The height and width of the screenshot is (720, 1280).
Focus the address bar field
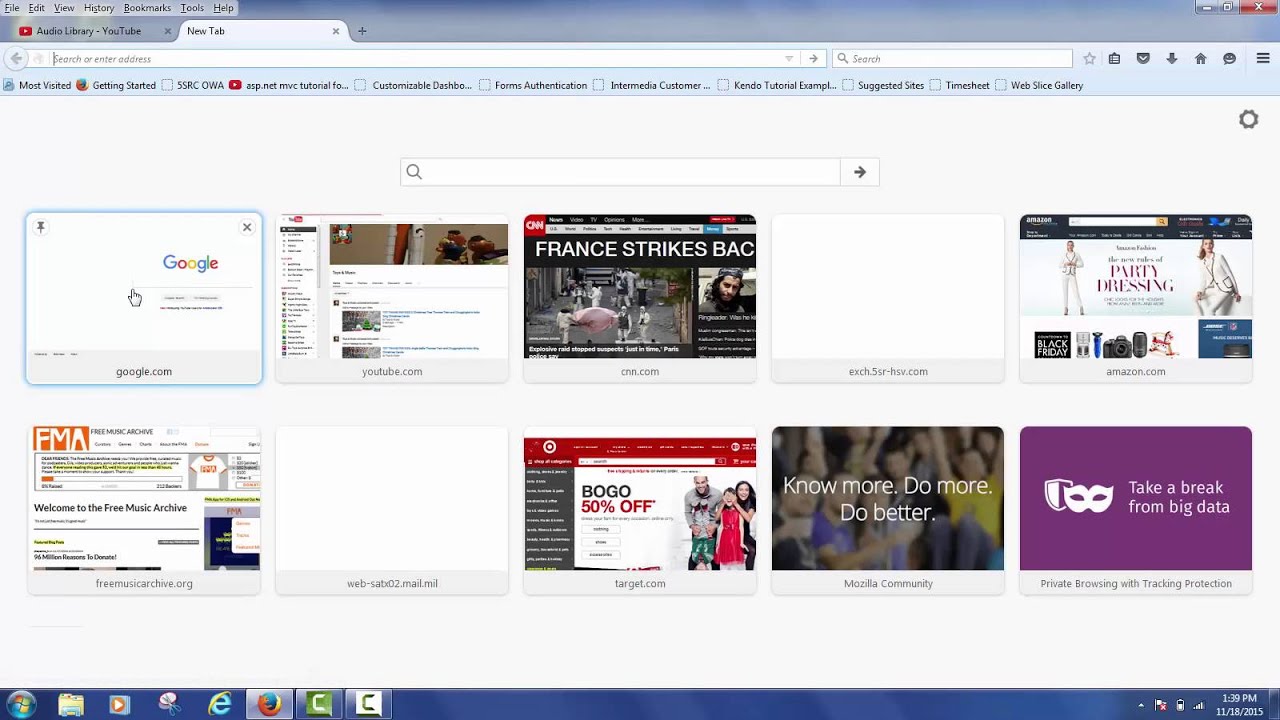(x=415, y=59)
